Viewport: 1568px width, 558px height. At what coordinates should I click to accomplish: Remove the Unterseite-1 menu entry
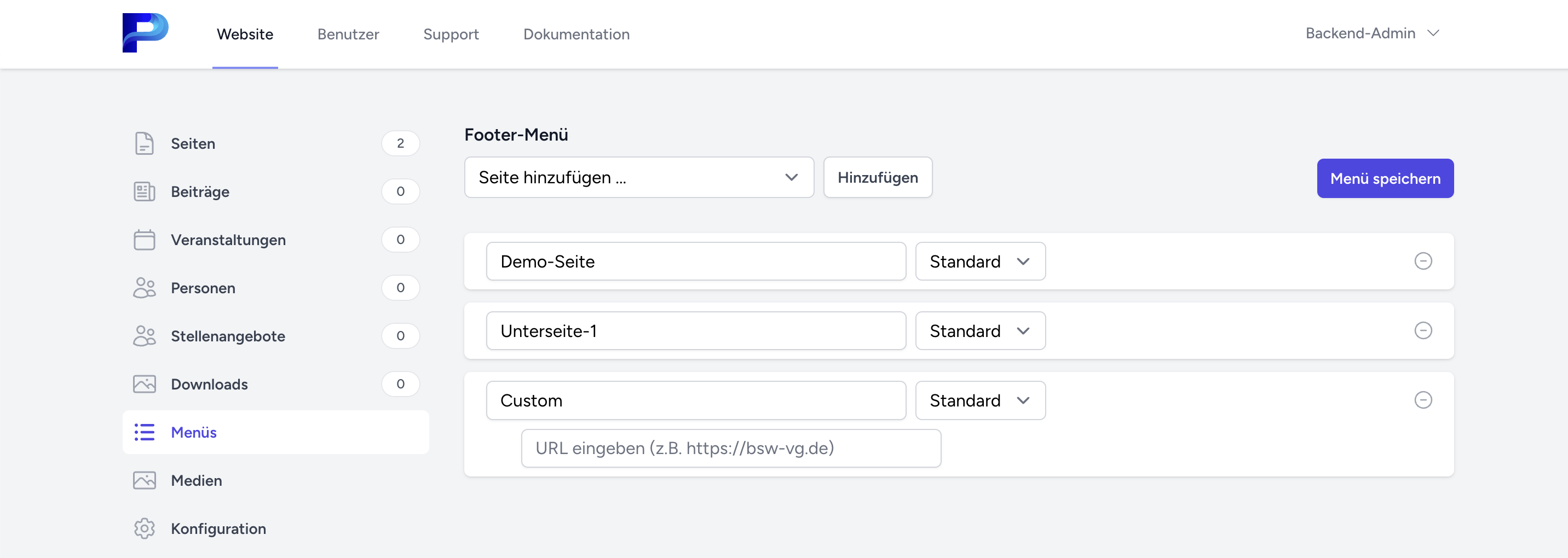pyautogui.click(x=1422, y=330)
